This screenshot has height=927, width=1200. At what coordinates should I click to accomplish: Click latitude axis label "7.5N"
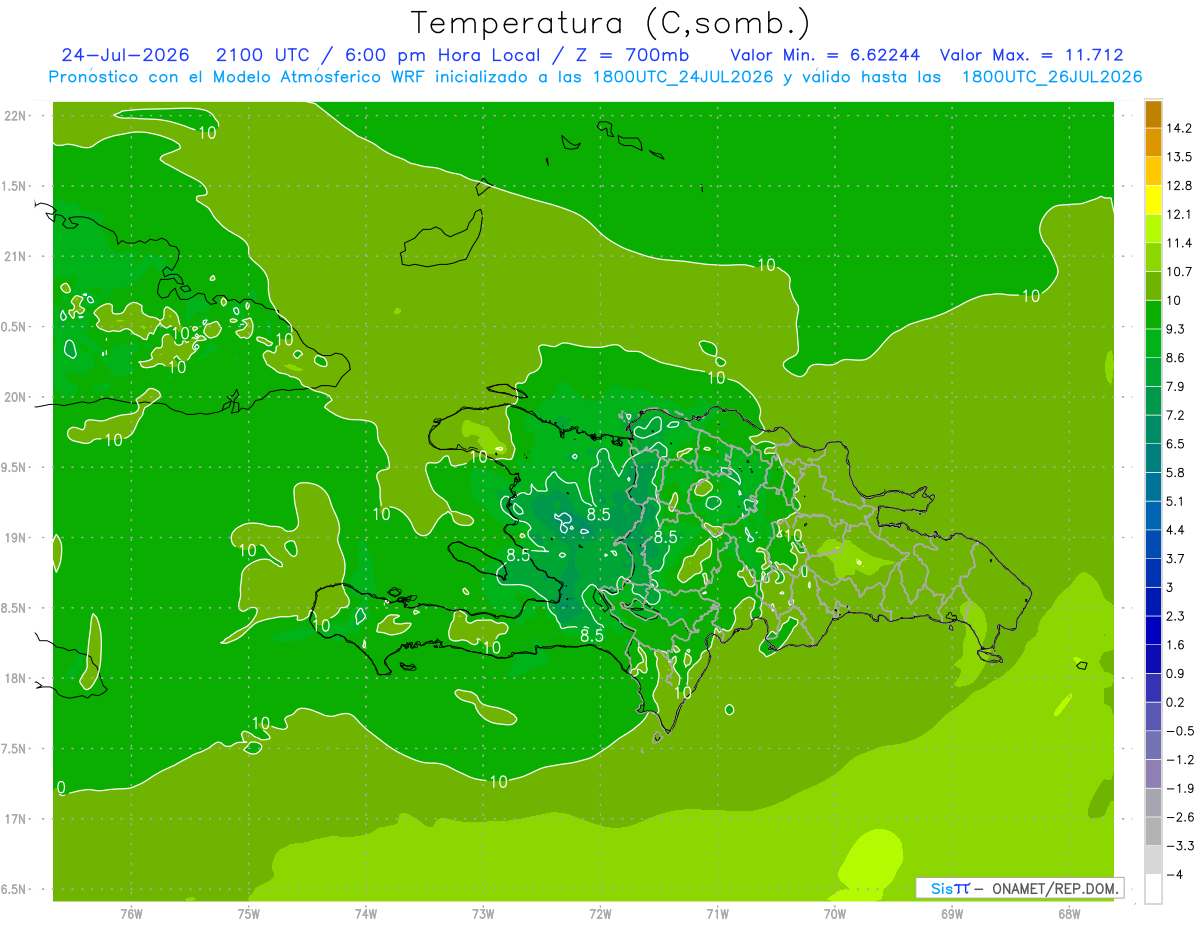click(x=16, y=749)
